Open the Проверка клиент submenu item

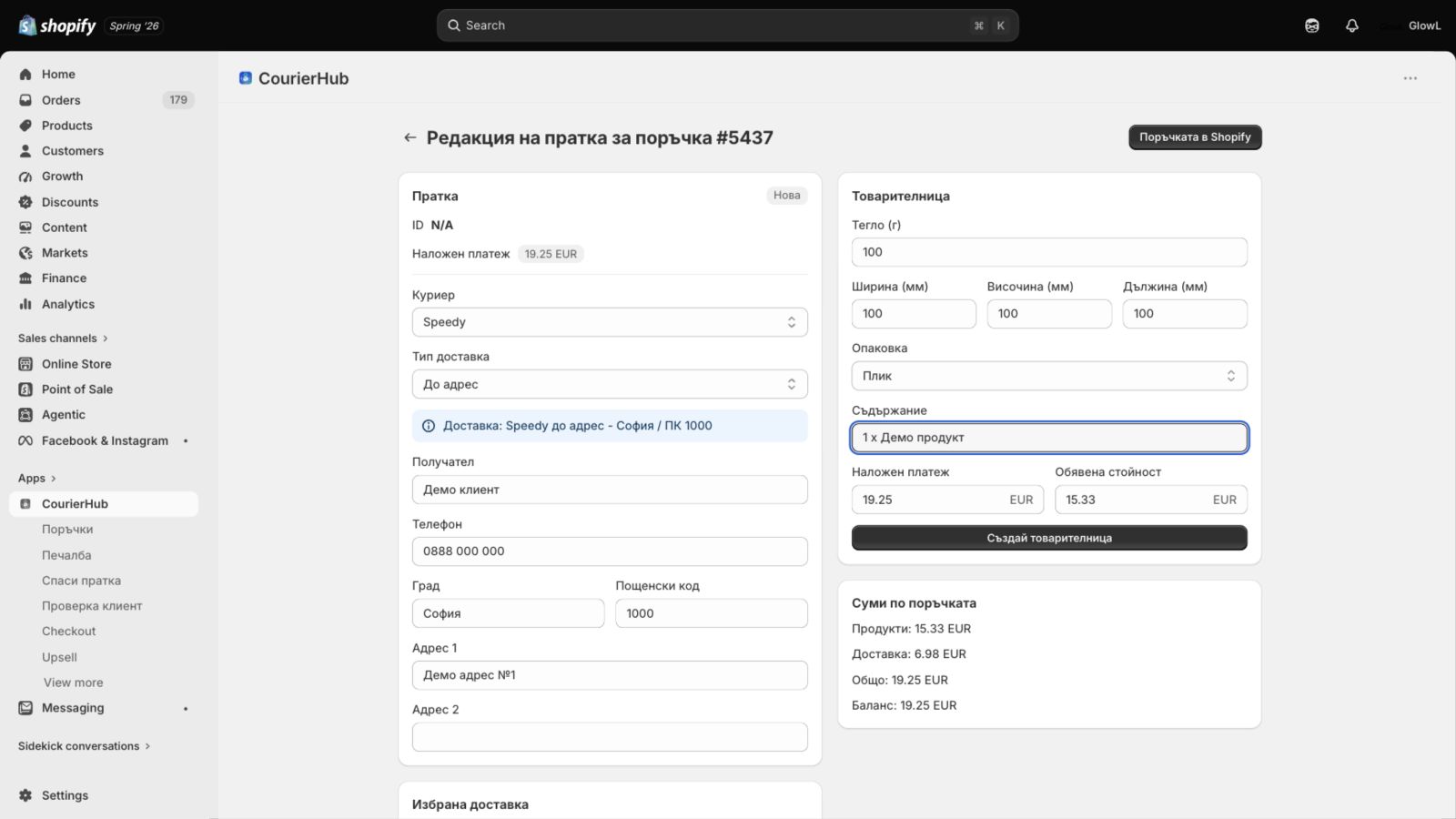tap(92, 606)
